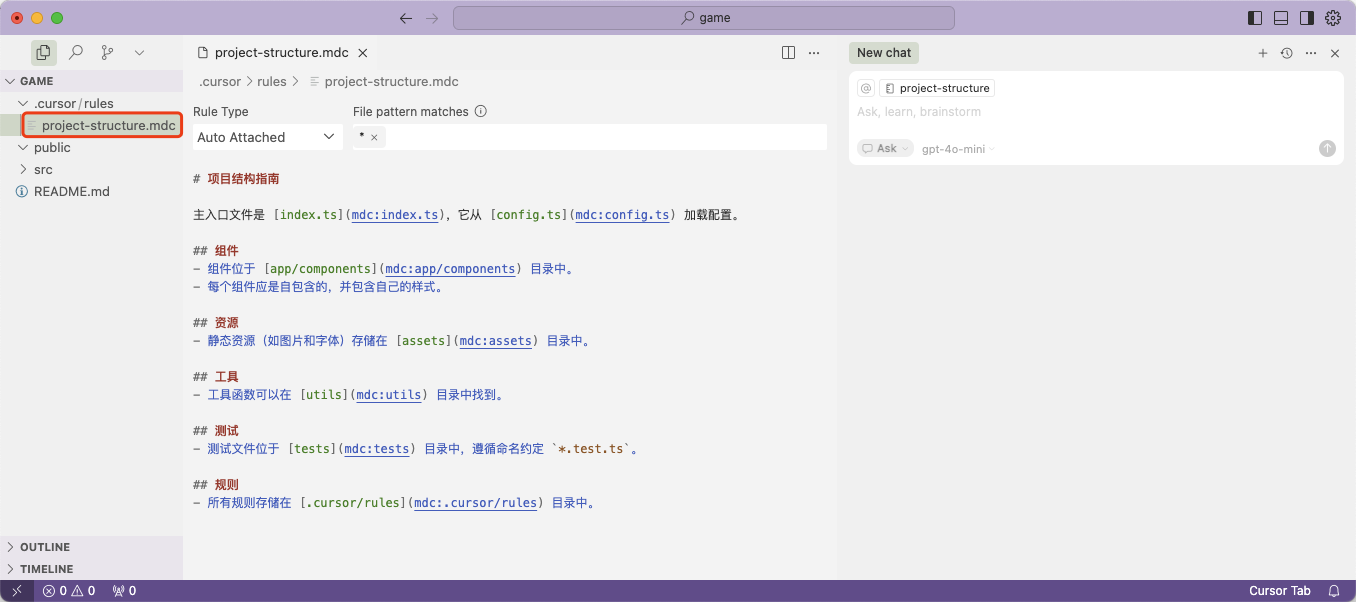Open README.md file
This screenshot has width=1356, height=602.
click(91, 191)
